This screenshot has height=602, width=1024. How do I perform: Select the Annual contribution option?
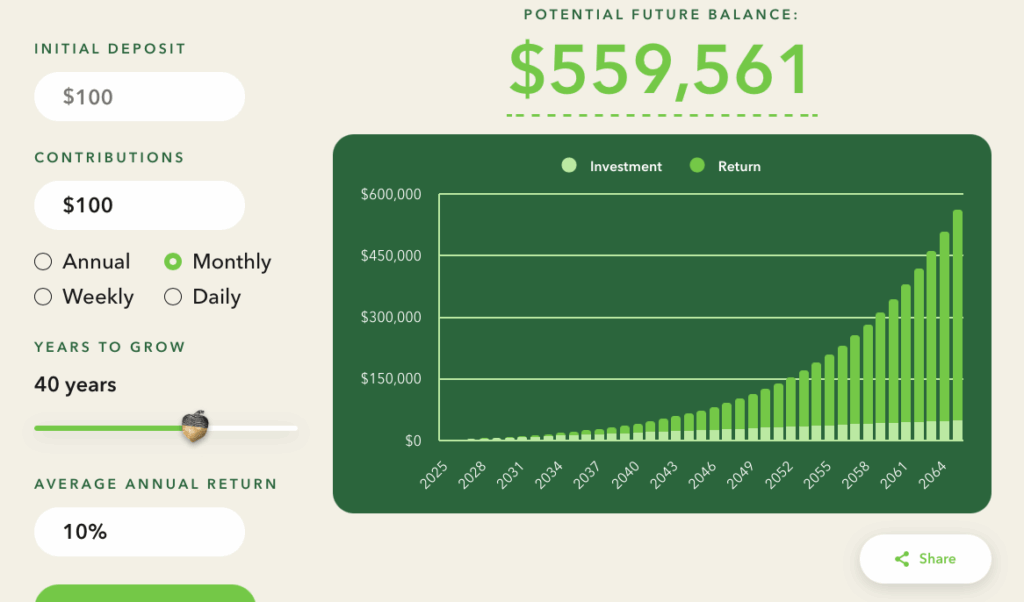coord(43,262)
